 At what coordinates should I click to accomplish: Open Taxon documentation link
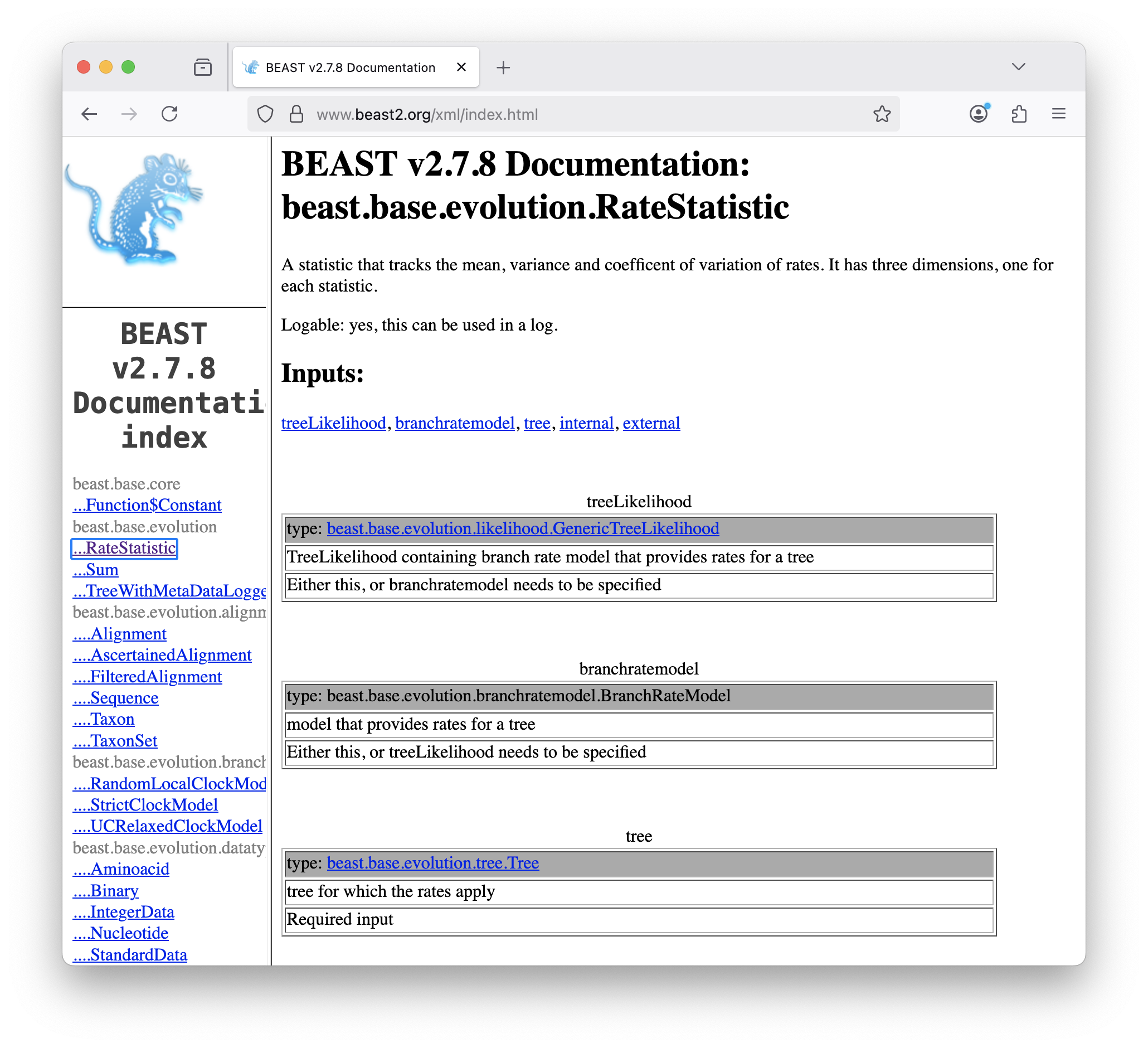[x=104, y=719]
